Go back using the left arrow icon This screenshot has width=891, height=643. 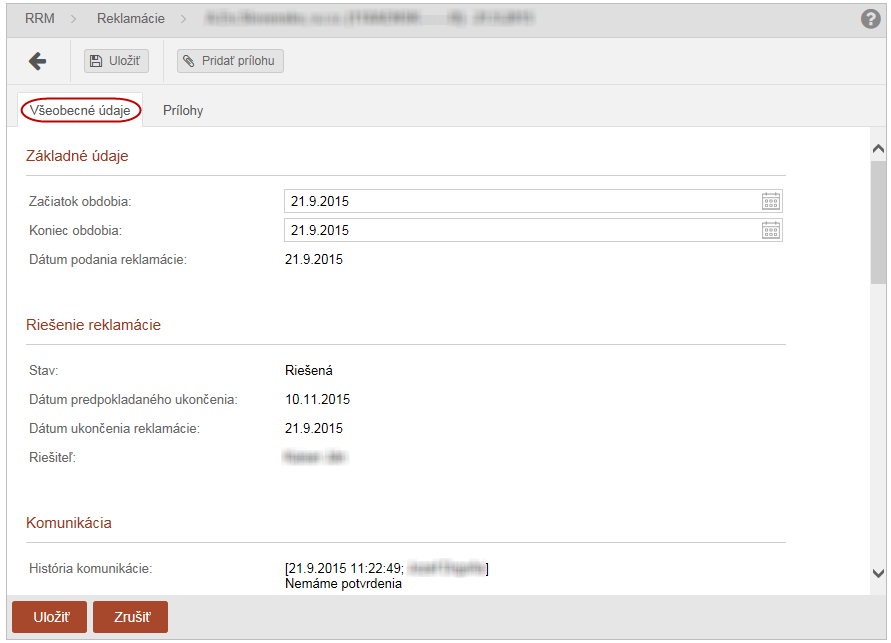pyautogui.click(x=38, y=61)
